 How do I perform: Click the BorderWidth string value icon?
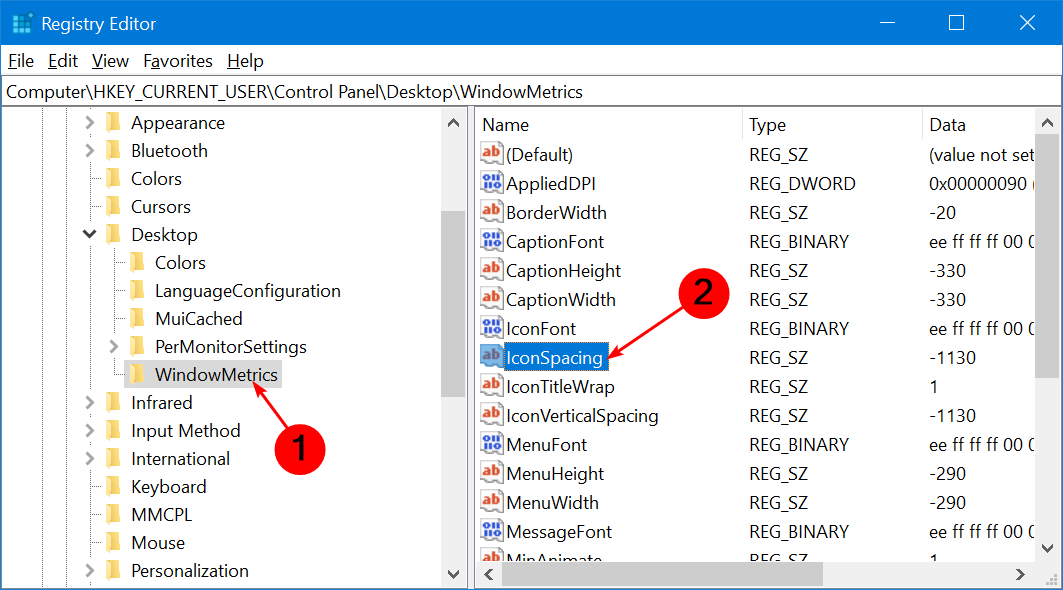coord(492,212)
